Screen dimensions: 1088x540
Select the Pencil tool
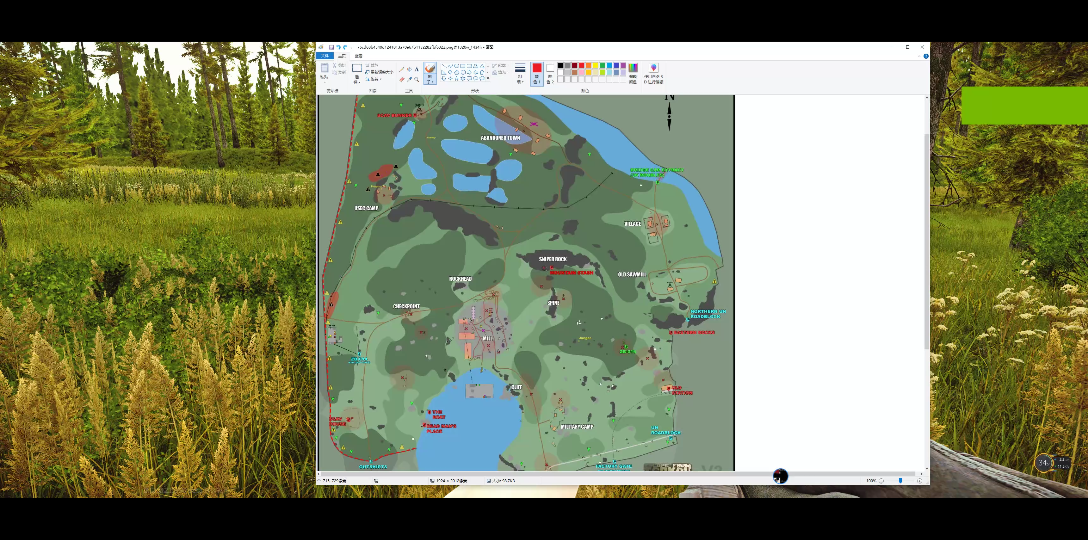coord(402,69)
